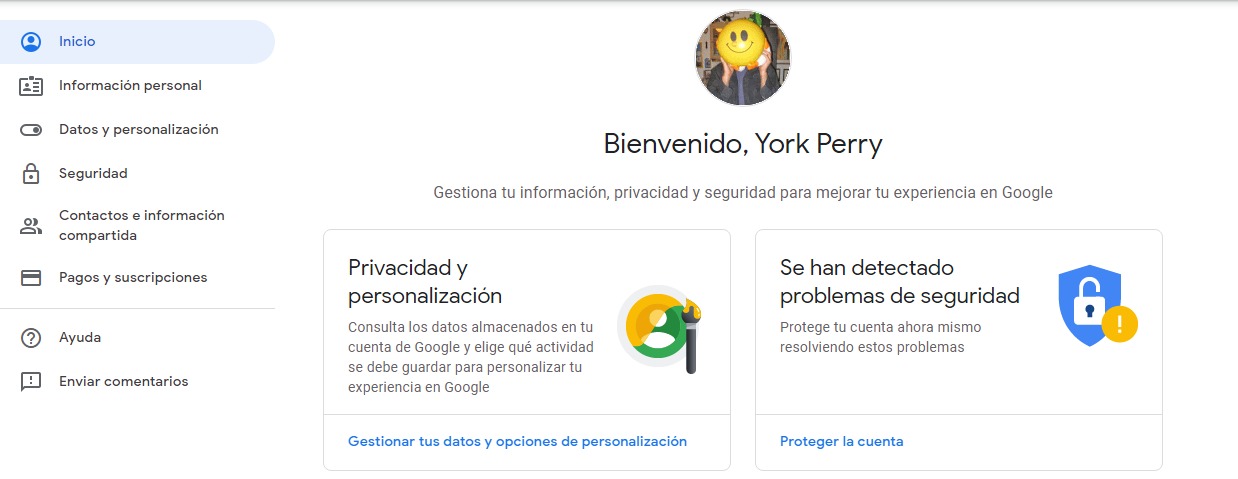Open Datos y personalización section
Image resolution: width=1238 pixels, height=479 pixels.
137,130
